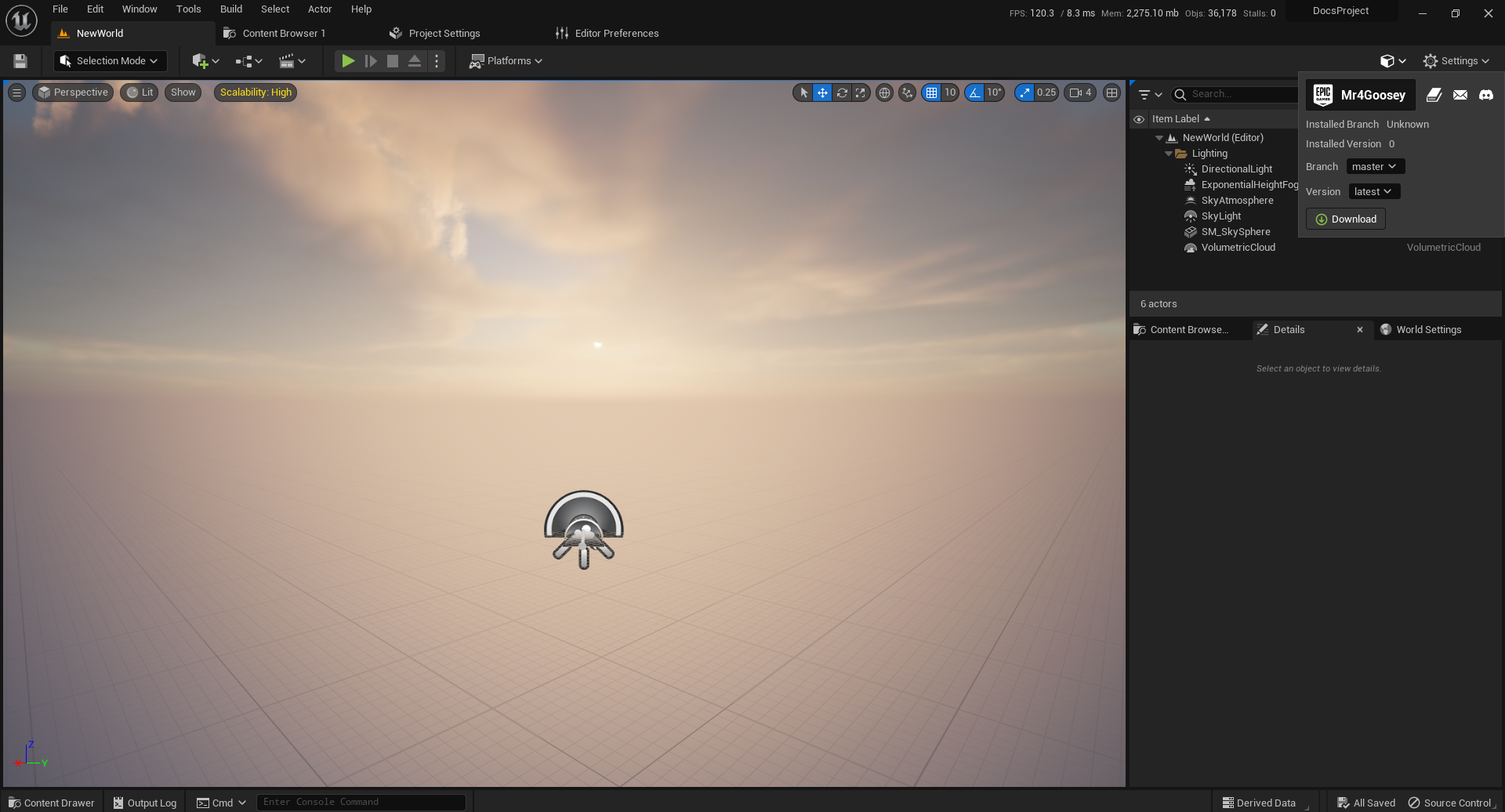Image resolution: width=1505 pixels, height=812 pixels.
Task: Click the Enter Console Command field
Action: [x=361, y=801]
